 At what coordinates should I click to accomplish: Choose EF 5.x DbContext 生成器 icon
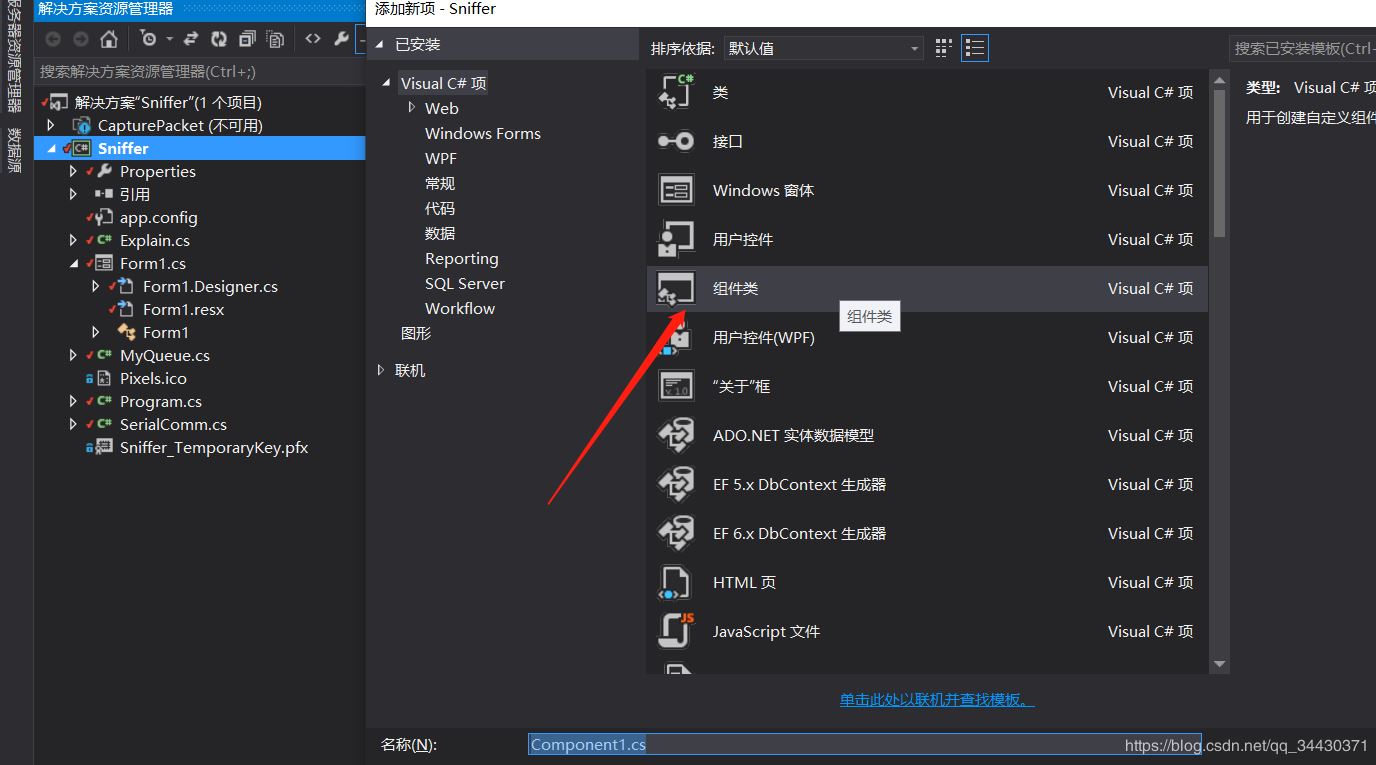676,484
